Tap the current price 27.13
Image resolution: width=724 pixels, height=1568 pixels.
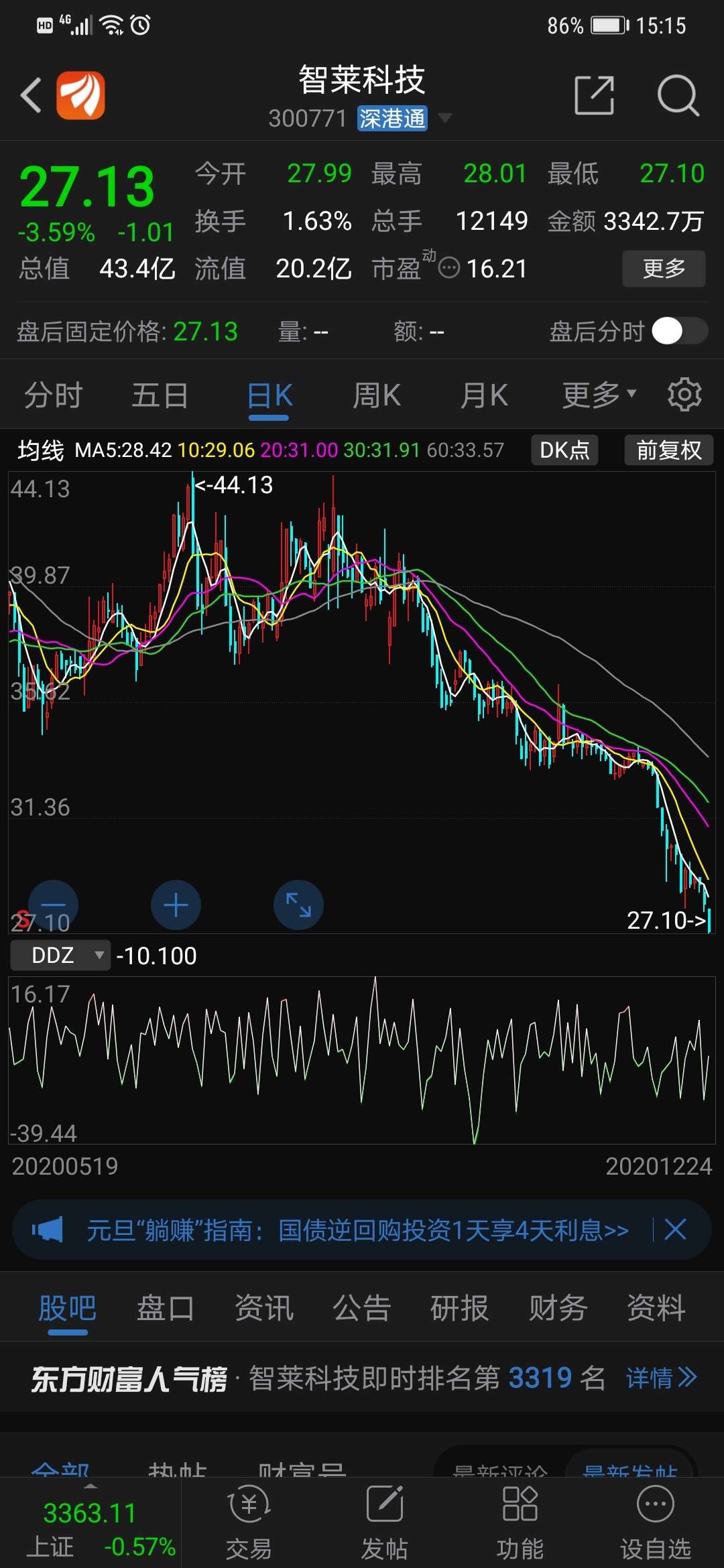pyautogui.click(x=87, y=186)
